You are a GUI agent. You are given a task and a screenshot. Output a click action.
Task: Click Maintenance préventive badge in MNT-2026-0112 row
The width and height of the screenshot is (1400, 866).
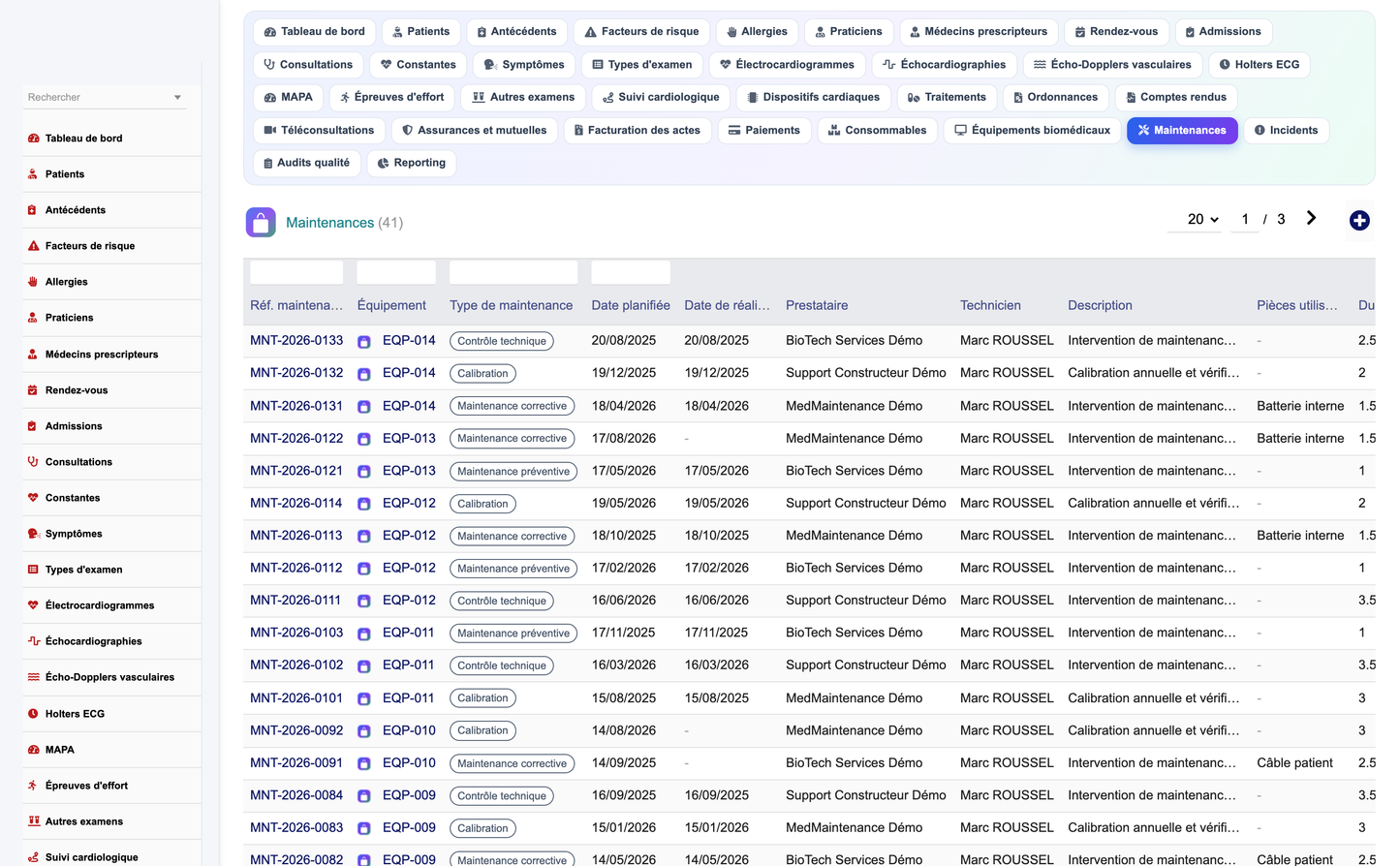click(513, 569)
